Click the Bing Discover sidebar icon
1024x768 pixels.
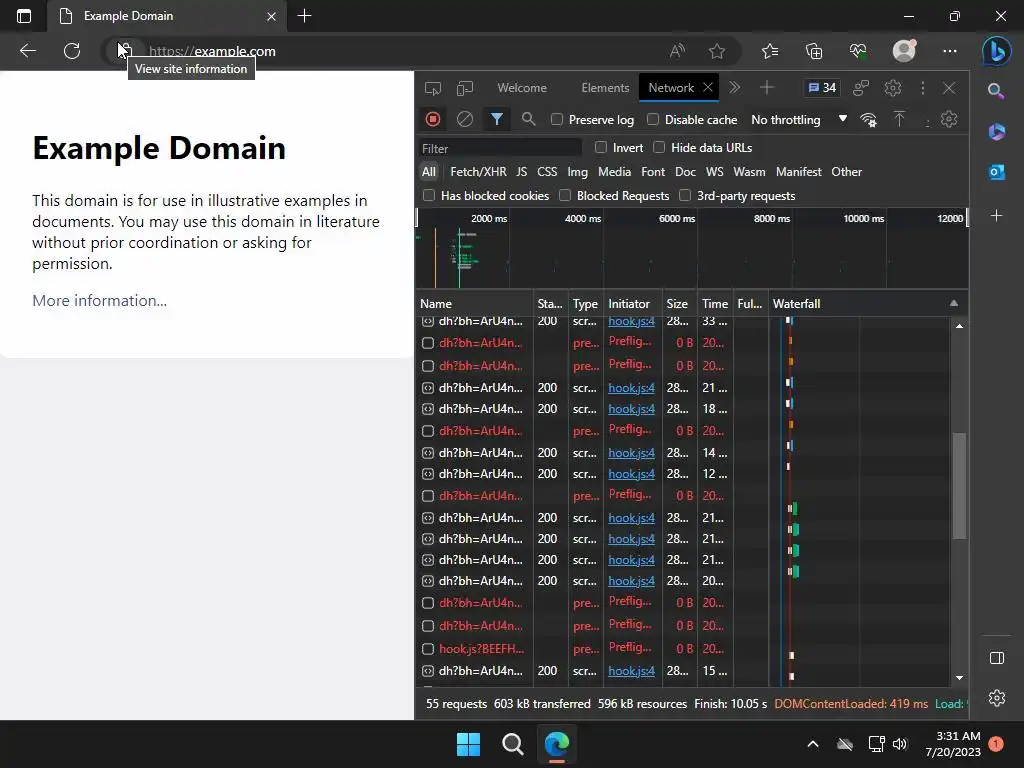point(997,51)
